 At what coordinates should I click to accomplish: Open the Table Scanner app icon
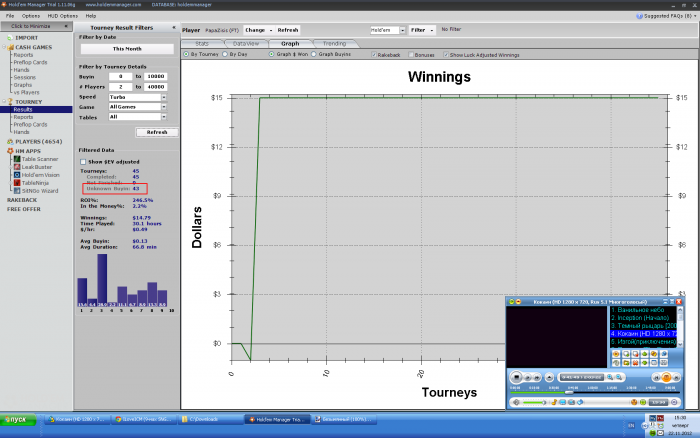coord(17,159)
